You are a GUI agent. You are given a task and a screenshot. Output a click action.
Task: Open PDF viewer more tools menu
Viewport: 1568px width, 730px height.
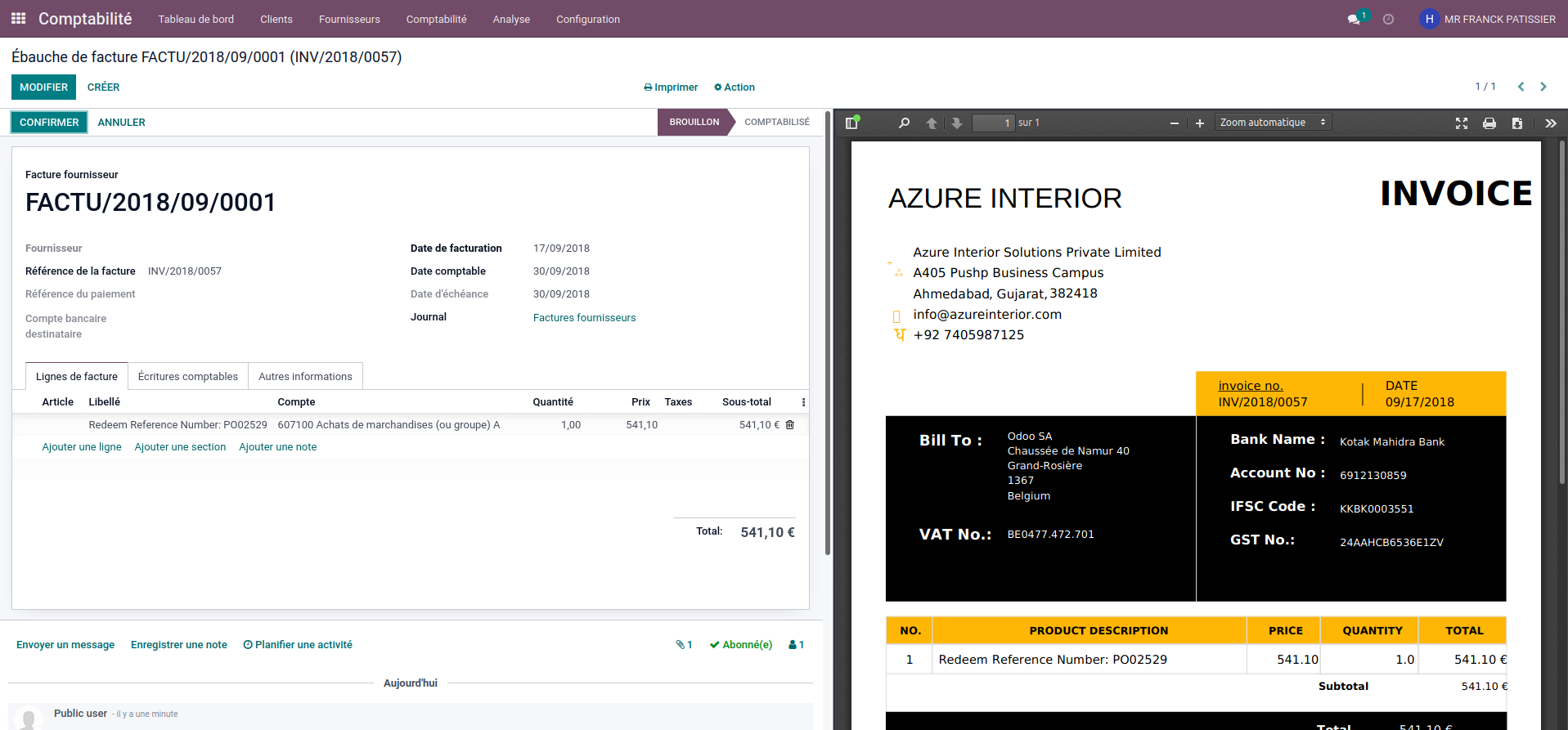[x=1551, y=123]
